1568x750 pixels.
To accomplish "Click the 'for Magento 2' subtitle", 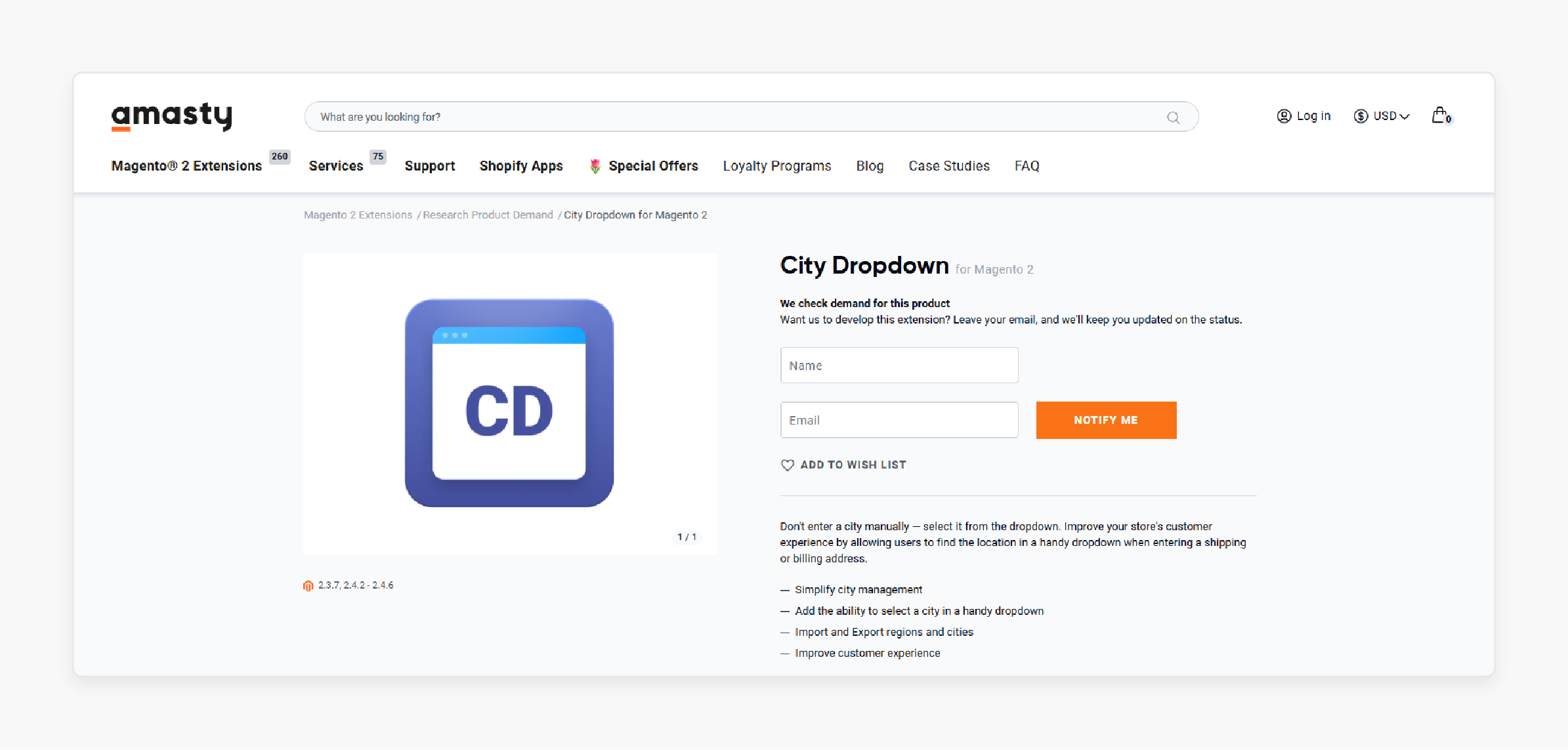I will coord(994,270).
